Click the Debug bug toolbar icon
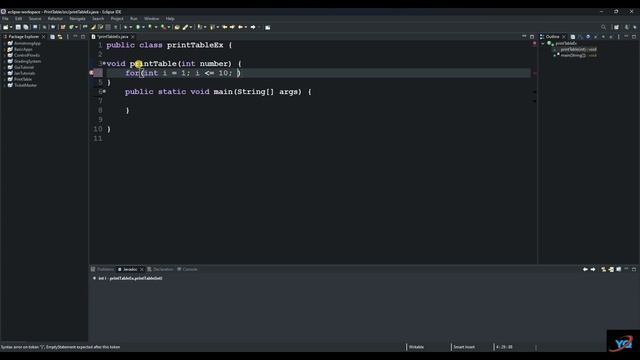 pyautogui.click(x=126, y=27)
